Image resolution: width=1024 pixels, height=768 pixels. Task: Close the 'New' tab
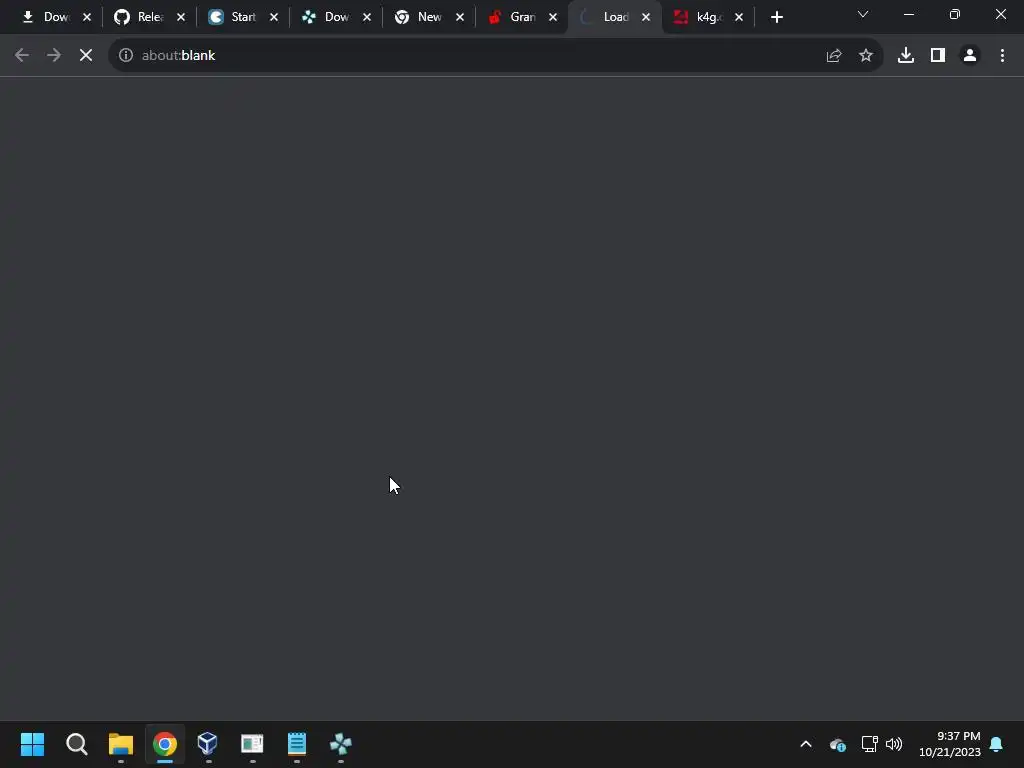[460, 18]
